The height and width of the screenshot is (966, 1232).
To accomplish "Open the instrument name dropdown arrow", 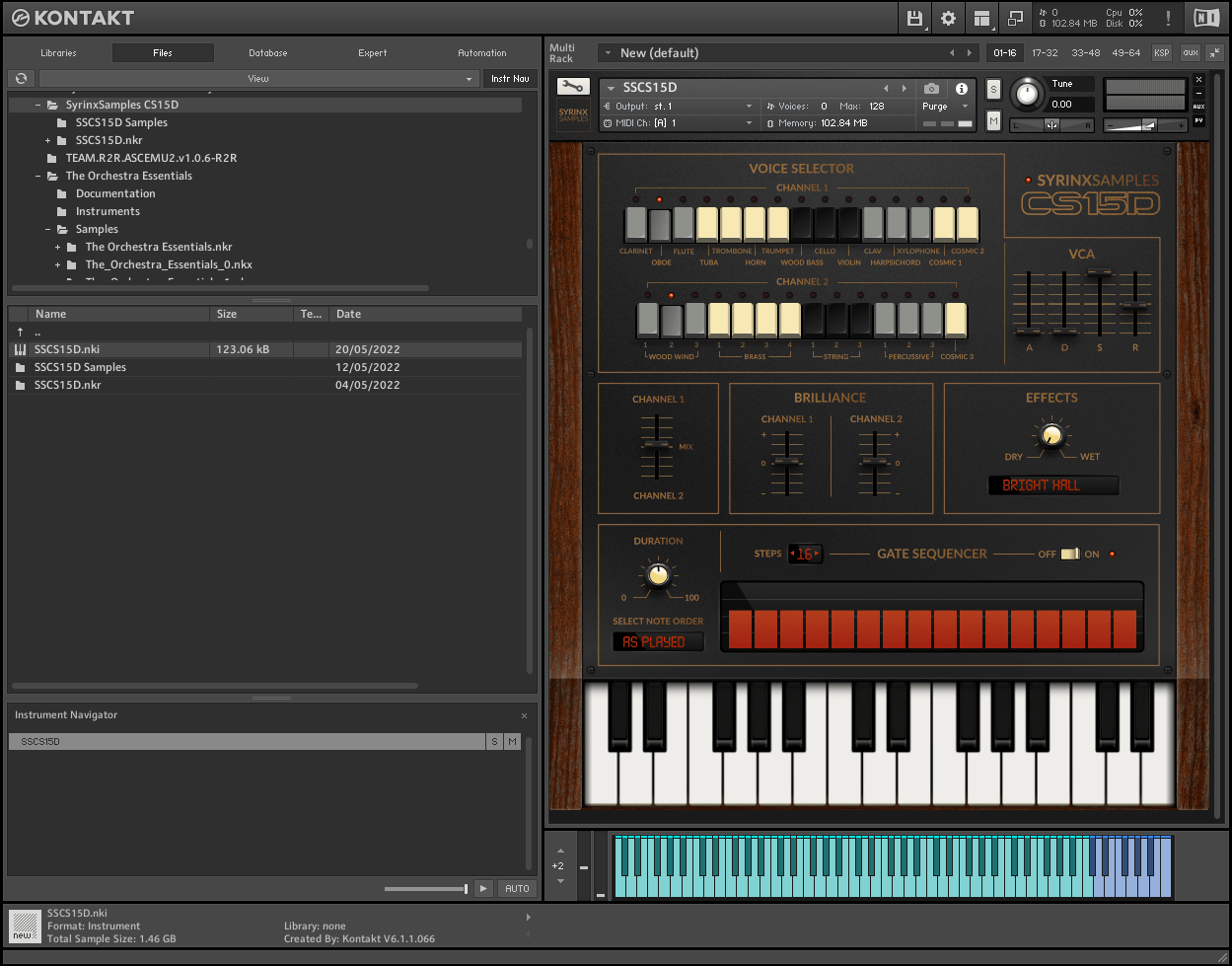I will (611, 89).
